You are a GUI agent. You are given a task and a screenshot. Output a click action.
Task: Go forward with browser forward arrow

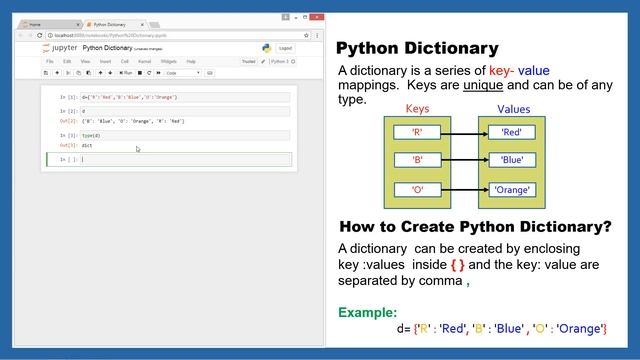pos(30,36)
